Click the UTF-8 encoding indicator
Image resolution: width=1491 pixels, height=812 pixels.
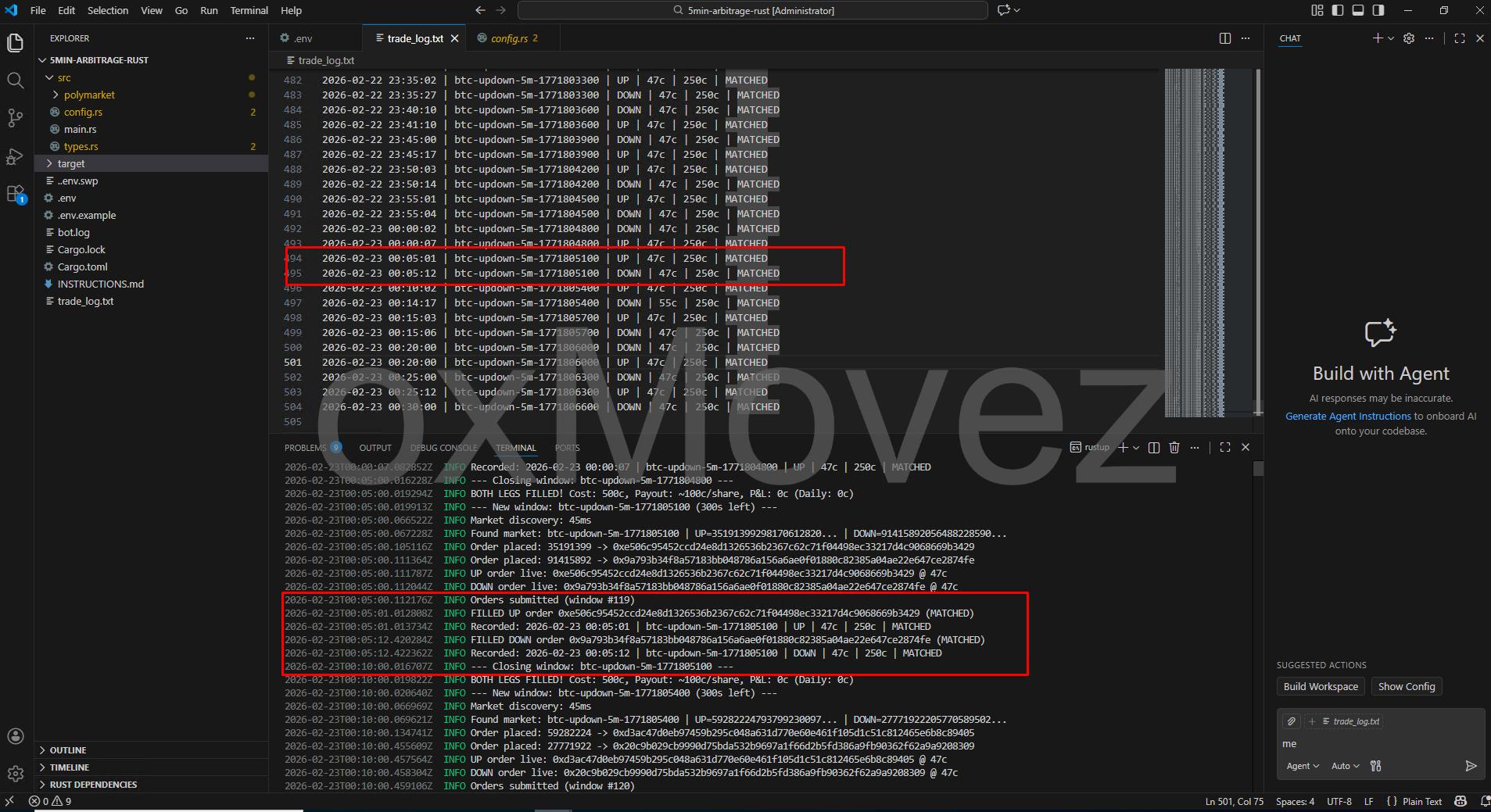point(1339,801)
